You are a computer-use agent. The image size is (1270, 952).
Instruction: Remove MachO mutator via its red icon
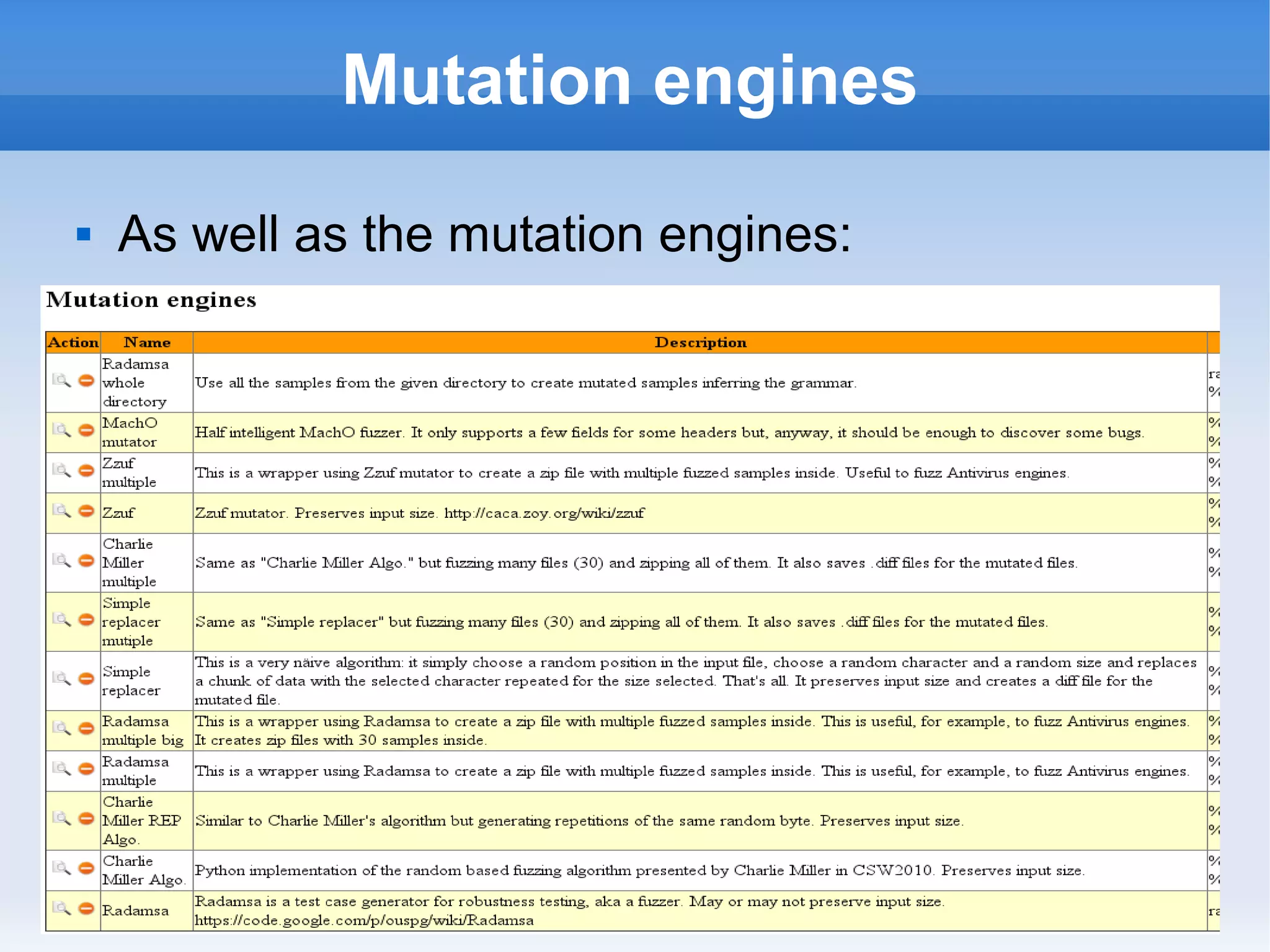[x=86, y=430]
